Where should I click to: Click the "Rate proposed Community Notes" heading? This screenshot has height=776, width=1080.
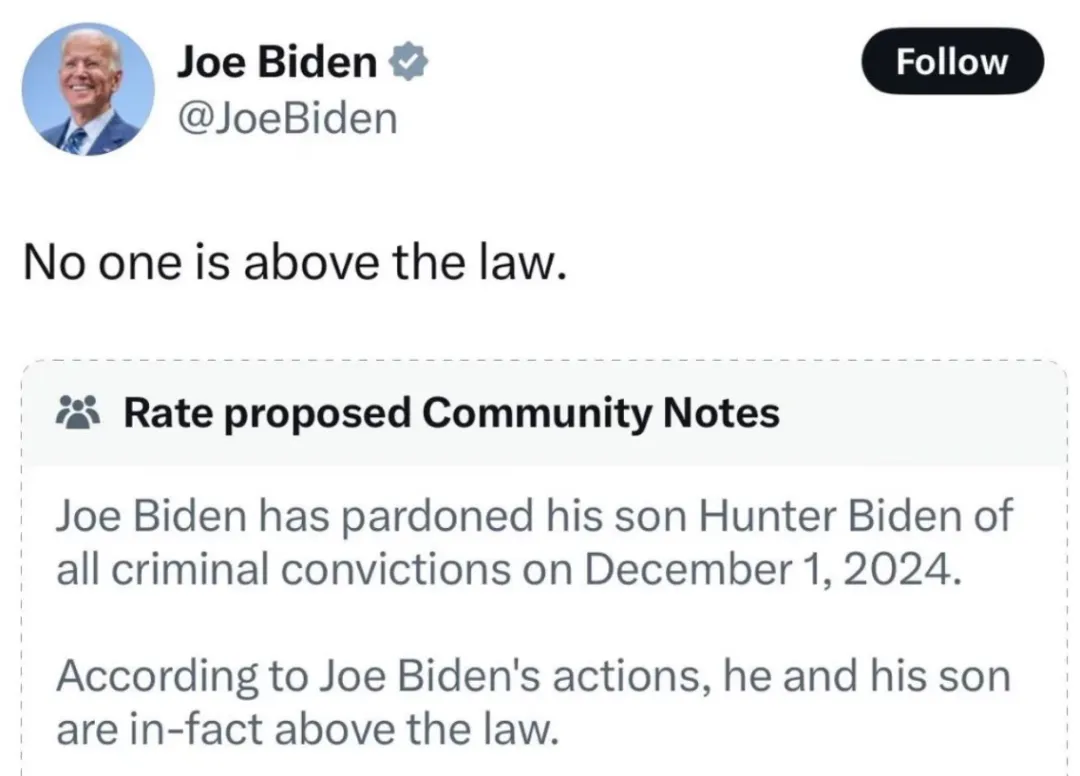tap(451, 412)
